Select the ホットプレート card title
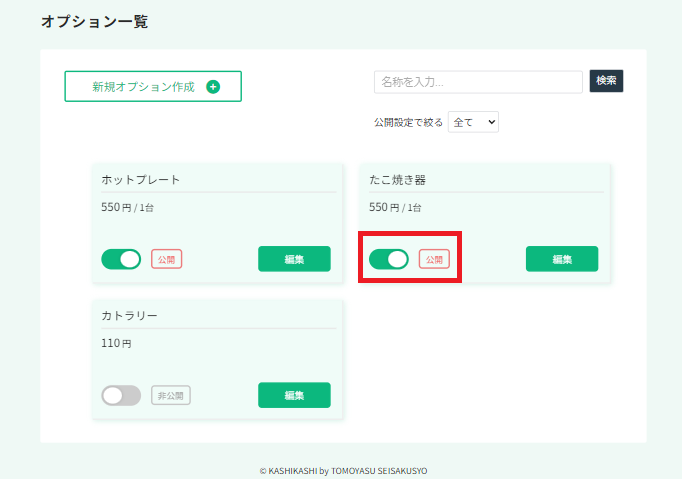The image size is (682, 479). click(140, 180)
